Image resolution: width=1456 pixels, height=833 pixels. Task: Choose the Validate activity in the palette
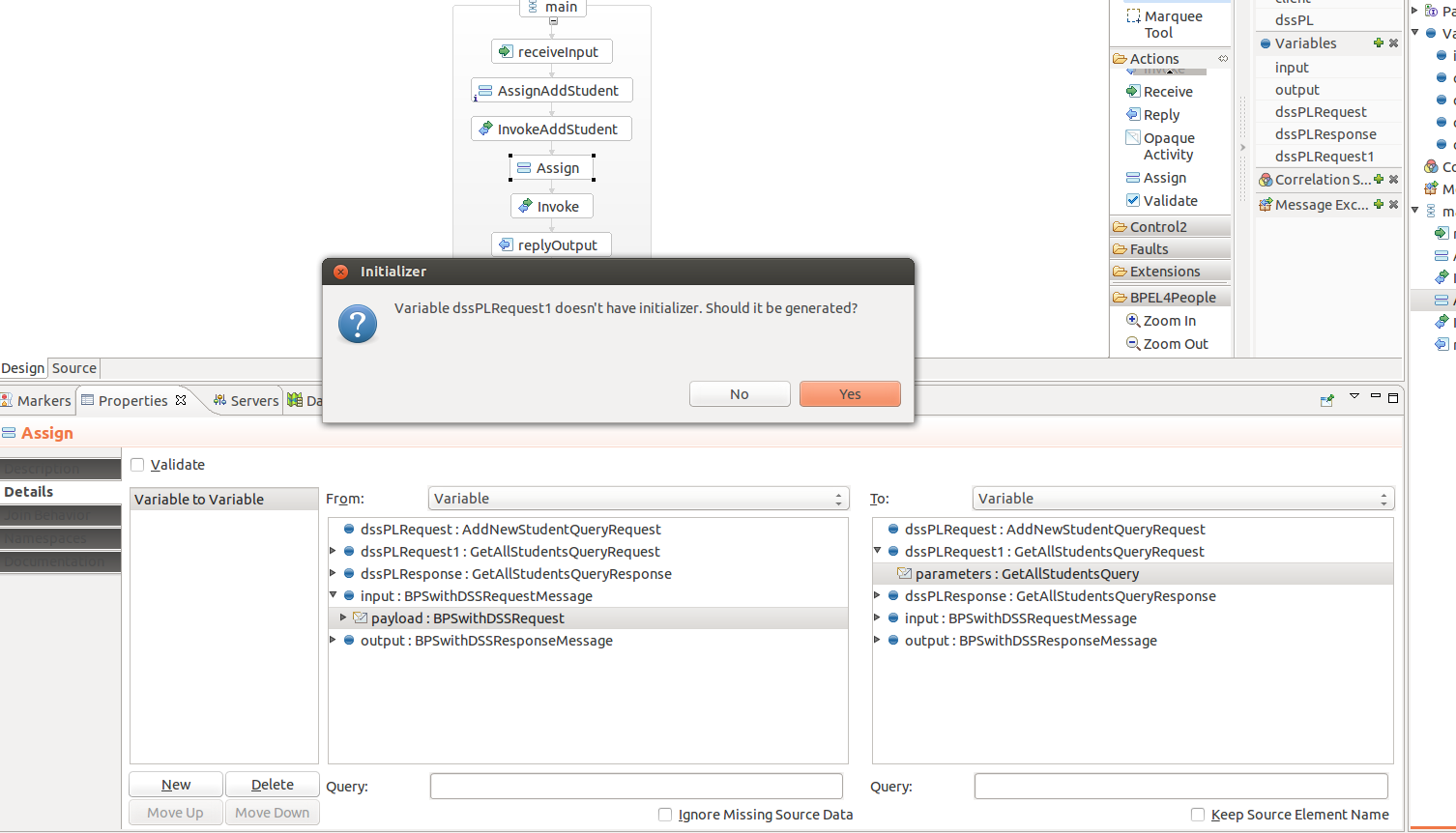[1161, 201]
